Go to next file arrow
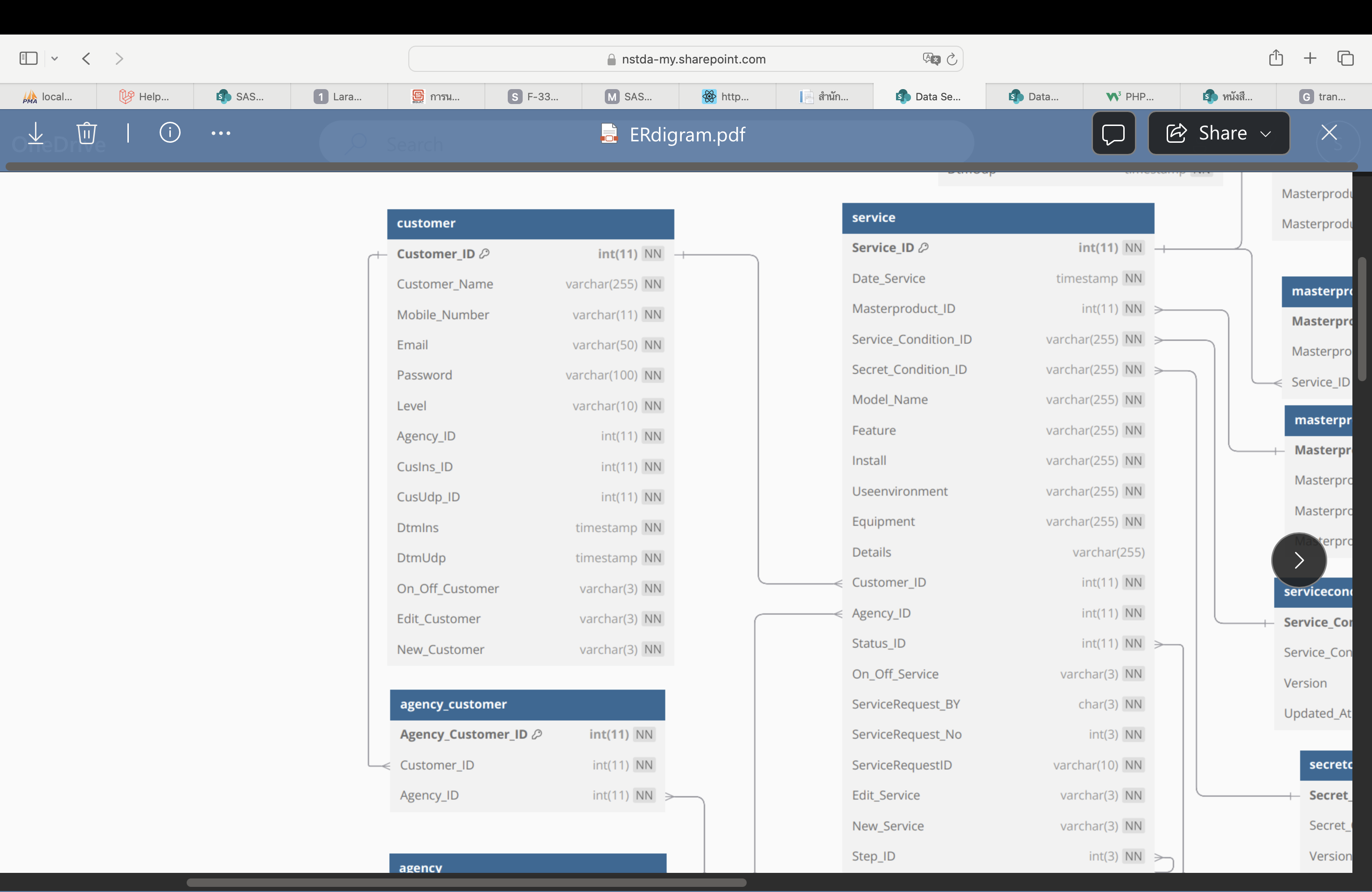 (x=1298, y=560)
